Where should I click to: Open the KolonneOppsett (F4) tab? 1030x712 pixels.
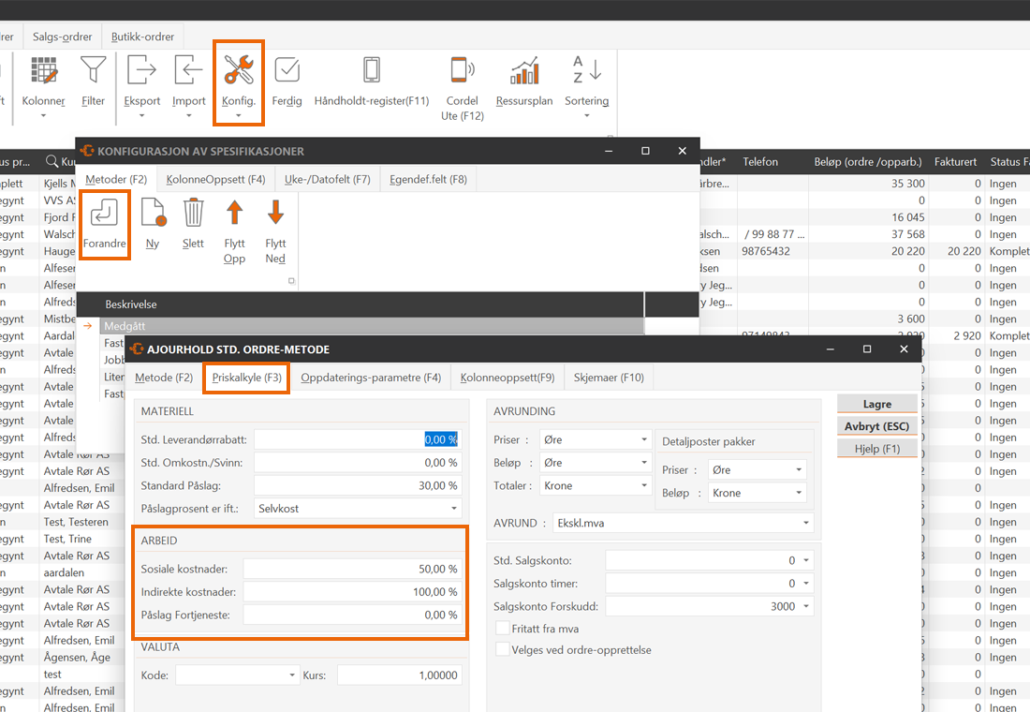[215, 179]
